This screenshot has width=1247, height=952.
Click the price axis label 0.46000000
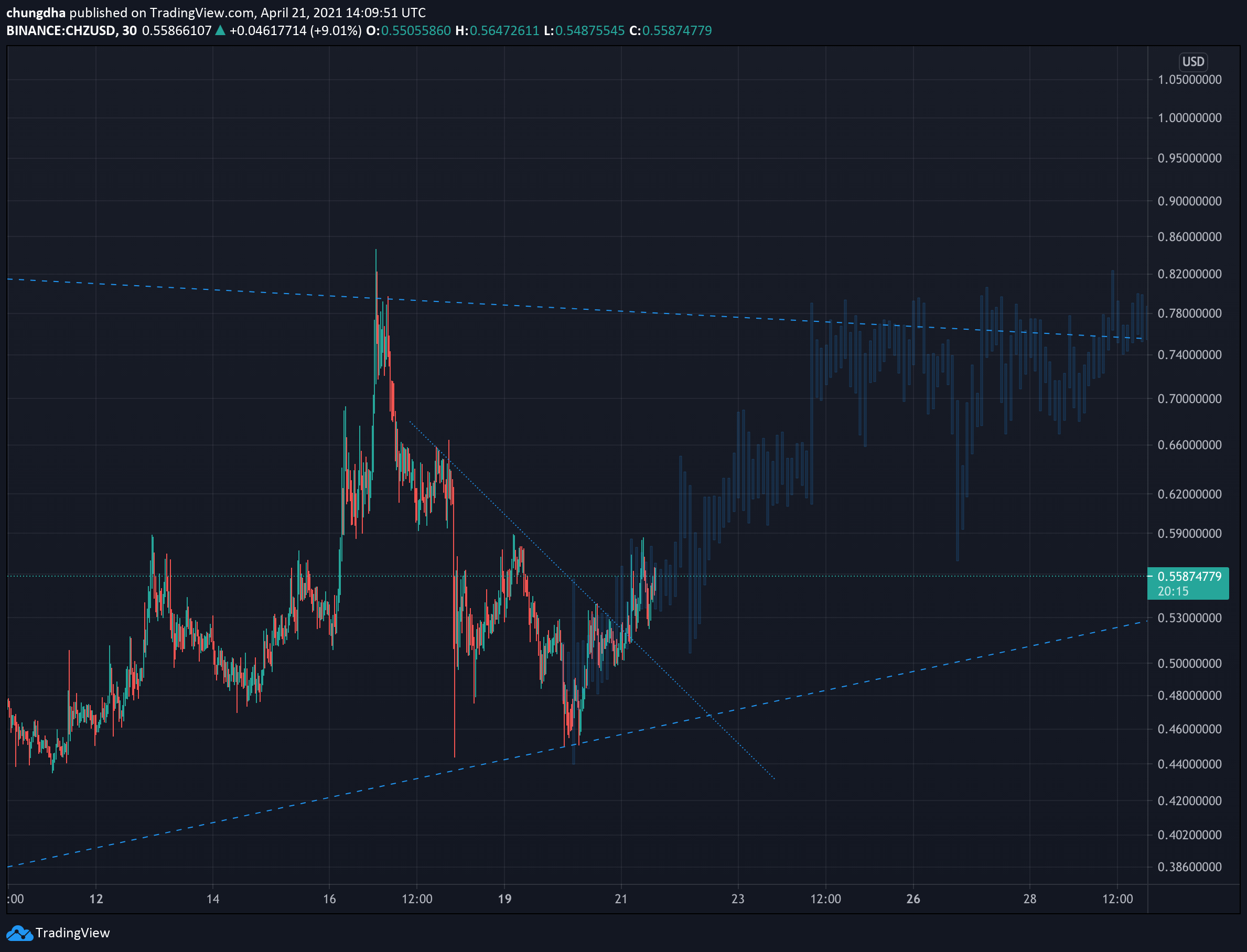click(x=1189, y=729)
